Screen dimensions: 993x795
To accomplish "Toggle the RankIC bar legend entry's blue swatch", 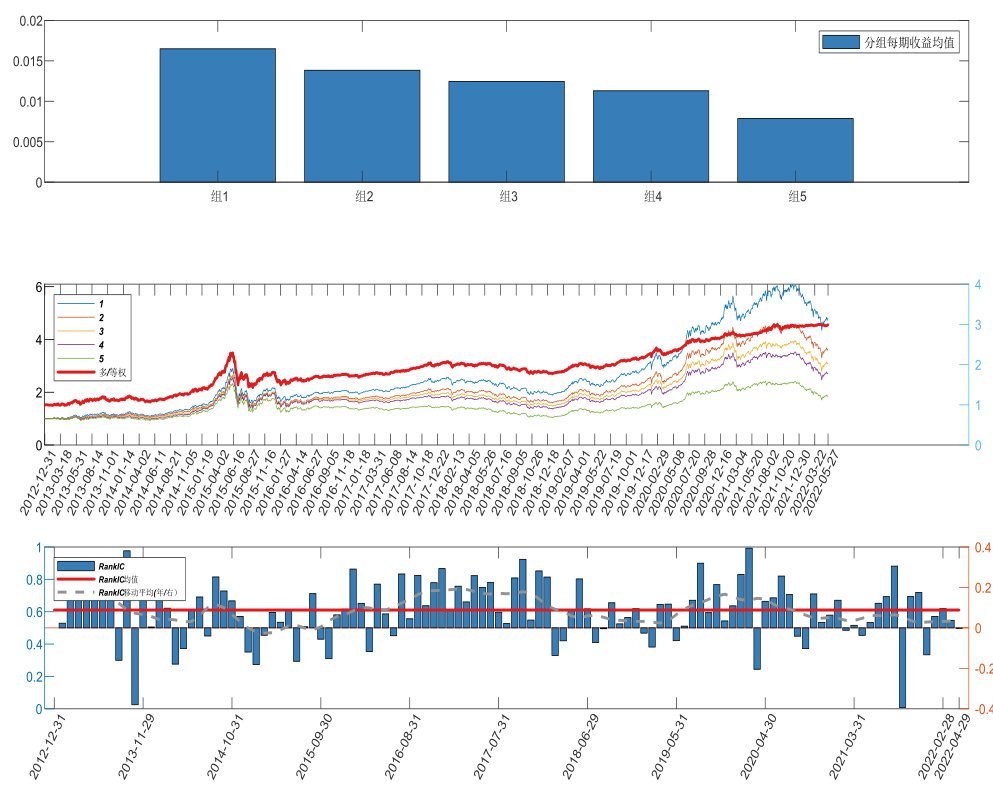I will pos(76,566).
